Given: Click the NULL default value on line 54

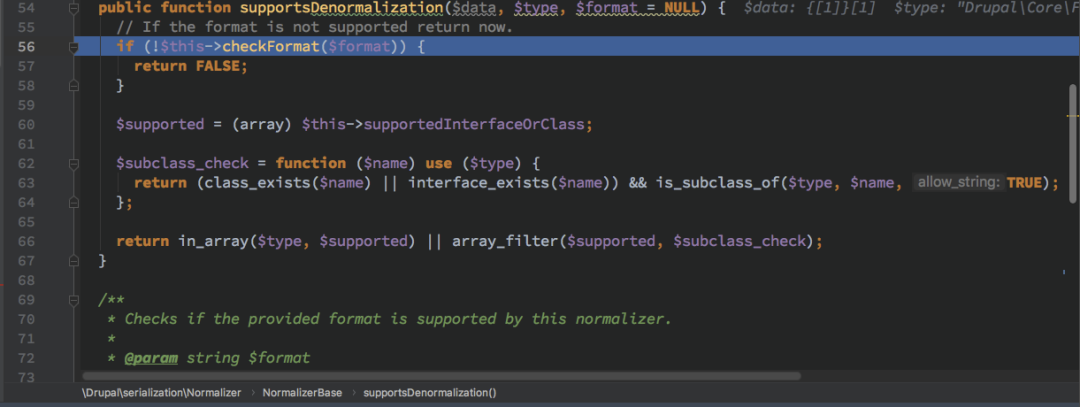Looking at the screenshot, I should click(681, 8).
